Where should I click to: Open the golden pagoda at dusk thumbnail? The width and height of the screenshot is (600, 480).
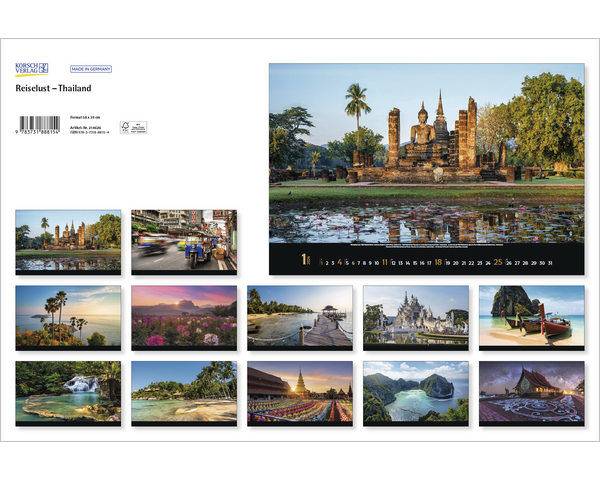300,392
